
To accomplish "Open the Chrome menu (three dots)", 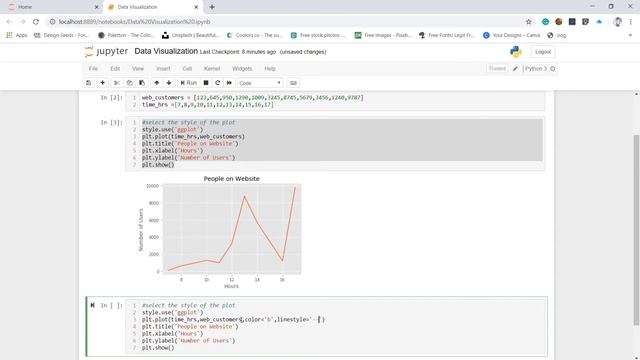I will click(631, 22).
